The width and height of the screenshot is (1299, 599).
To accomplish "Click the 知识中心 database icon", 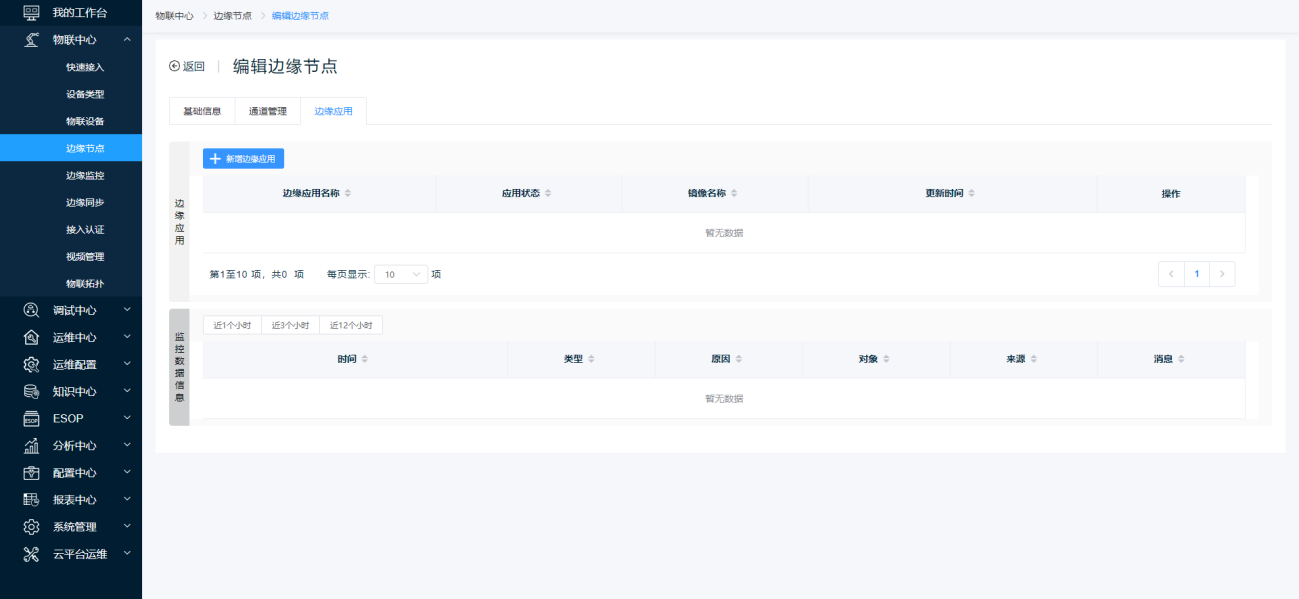I will (31, 391).
